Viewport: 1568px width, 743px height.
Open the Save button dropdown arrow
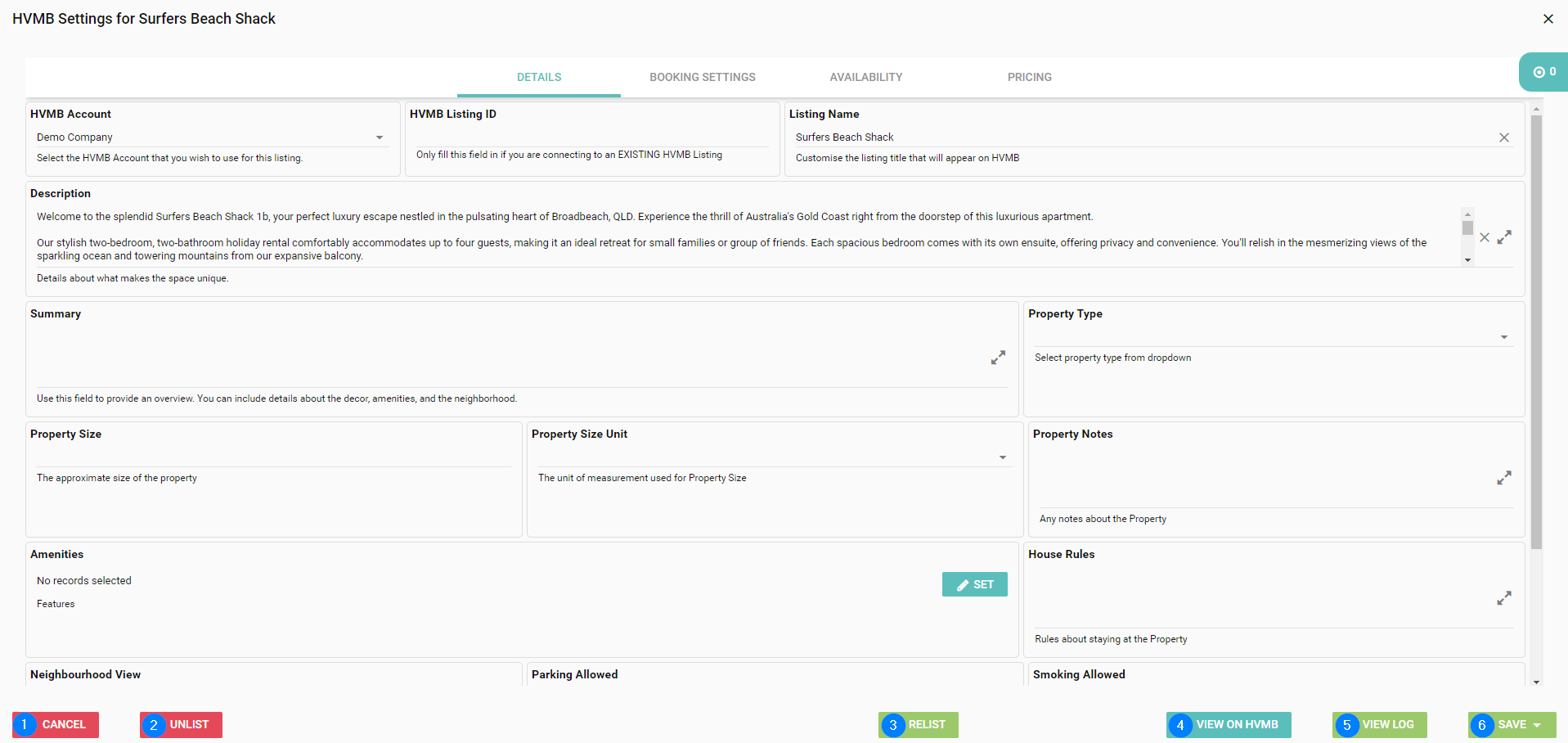pyautogui.click(x=1537, y=725)
